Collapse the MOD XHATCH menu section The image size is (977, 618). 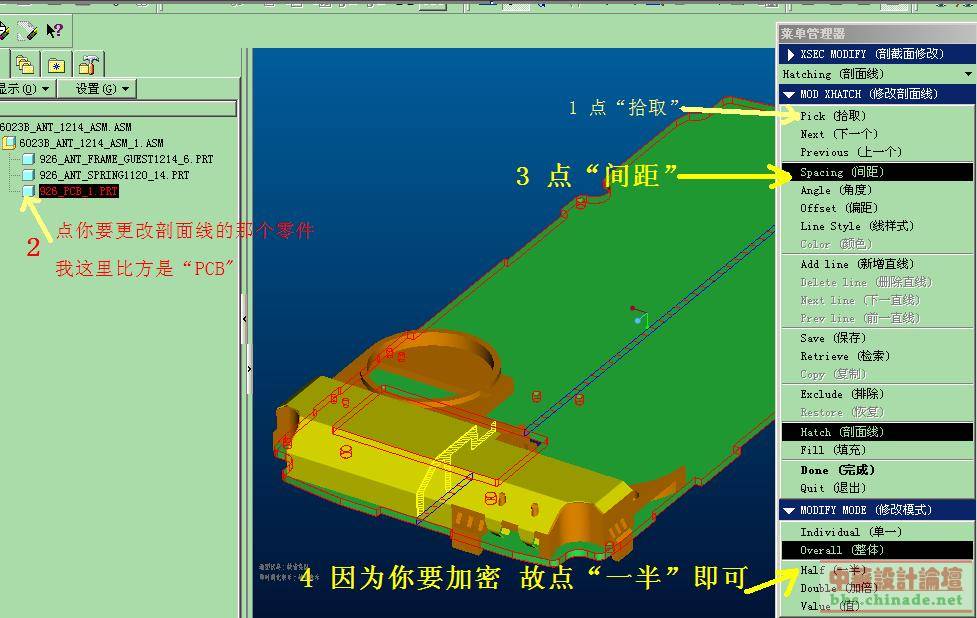[x=789, y=95]
